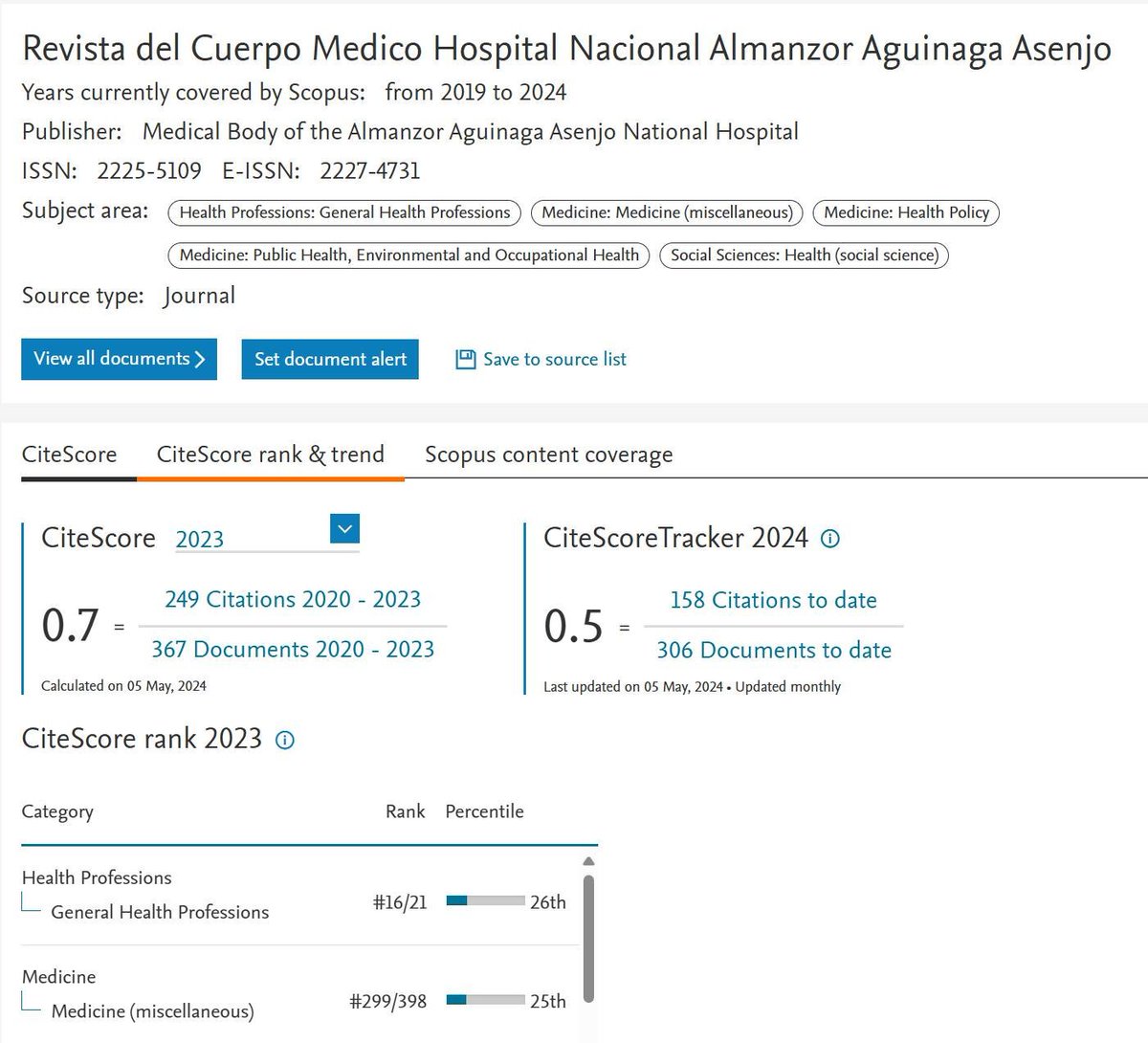This screenshot has height=1043, width=1148.
Task: Click the 'from 2019 to 2024' coverage years
Action: [475, 93]
